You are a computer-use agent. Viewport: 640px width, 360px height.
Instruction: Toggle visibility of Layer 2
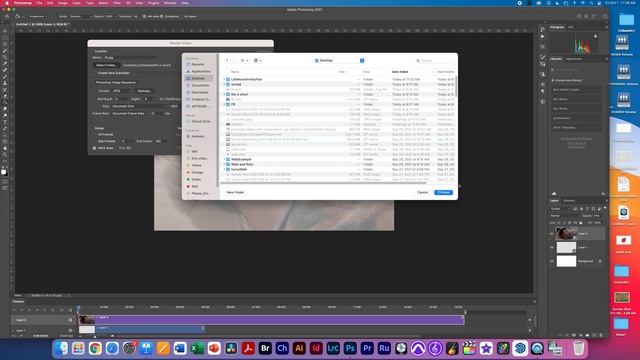pos(552,234)
